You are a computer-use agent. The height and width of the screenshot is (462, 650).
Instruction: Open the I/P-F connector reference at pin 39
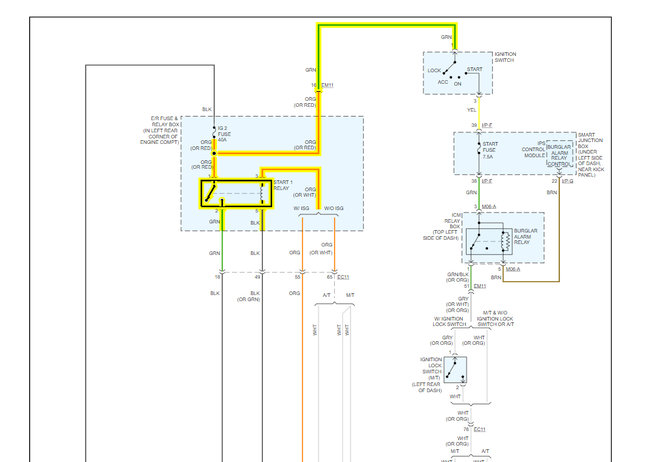click(x=487, y=125)
